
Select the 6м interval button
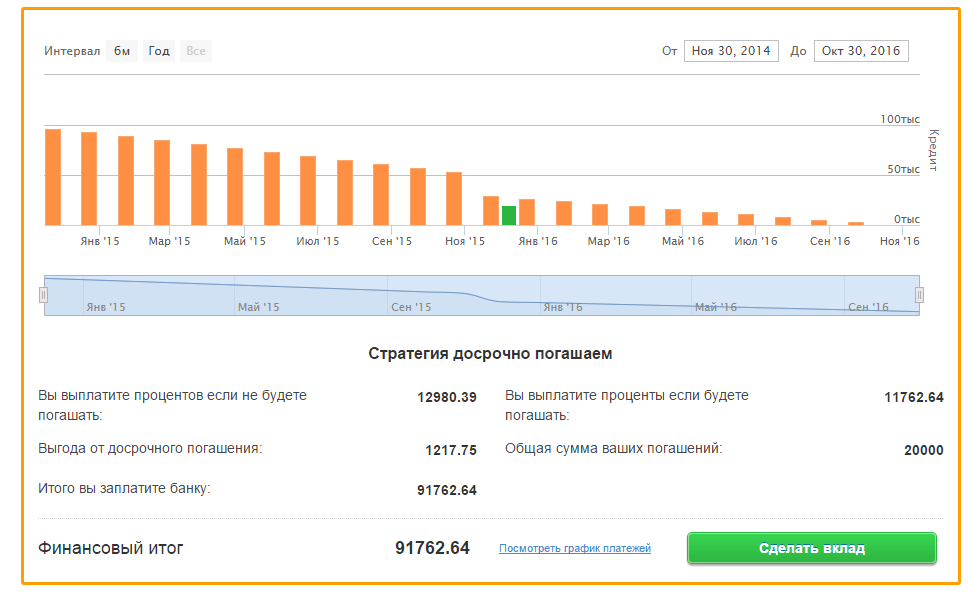tap(121, 51)
